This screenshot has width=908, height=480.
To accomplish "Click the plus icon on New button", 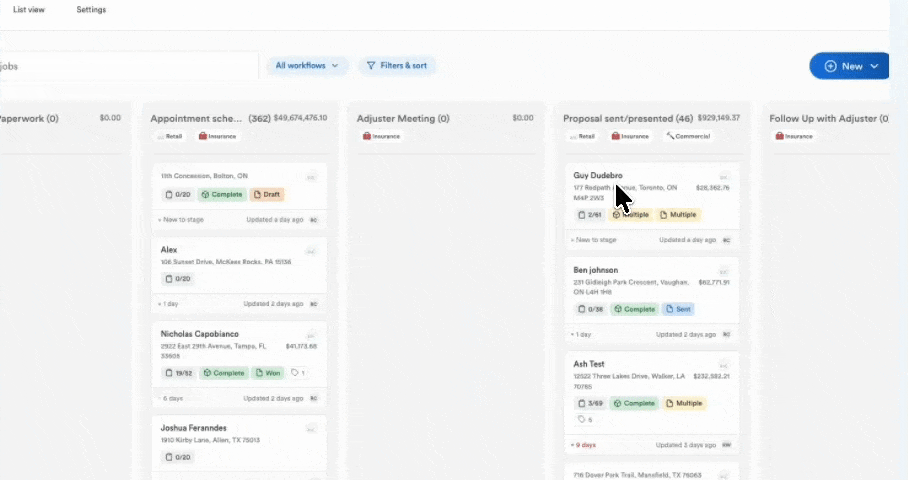I will tap(830, 66).
